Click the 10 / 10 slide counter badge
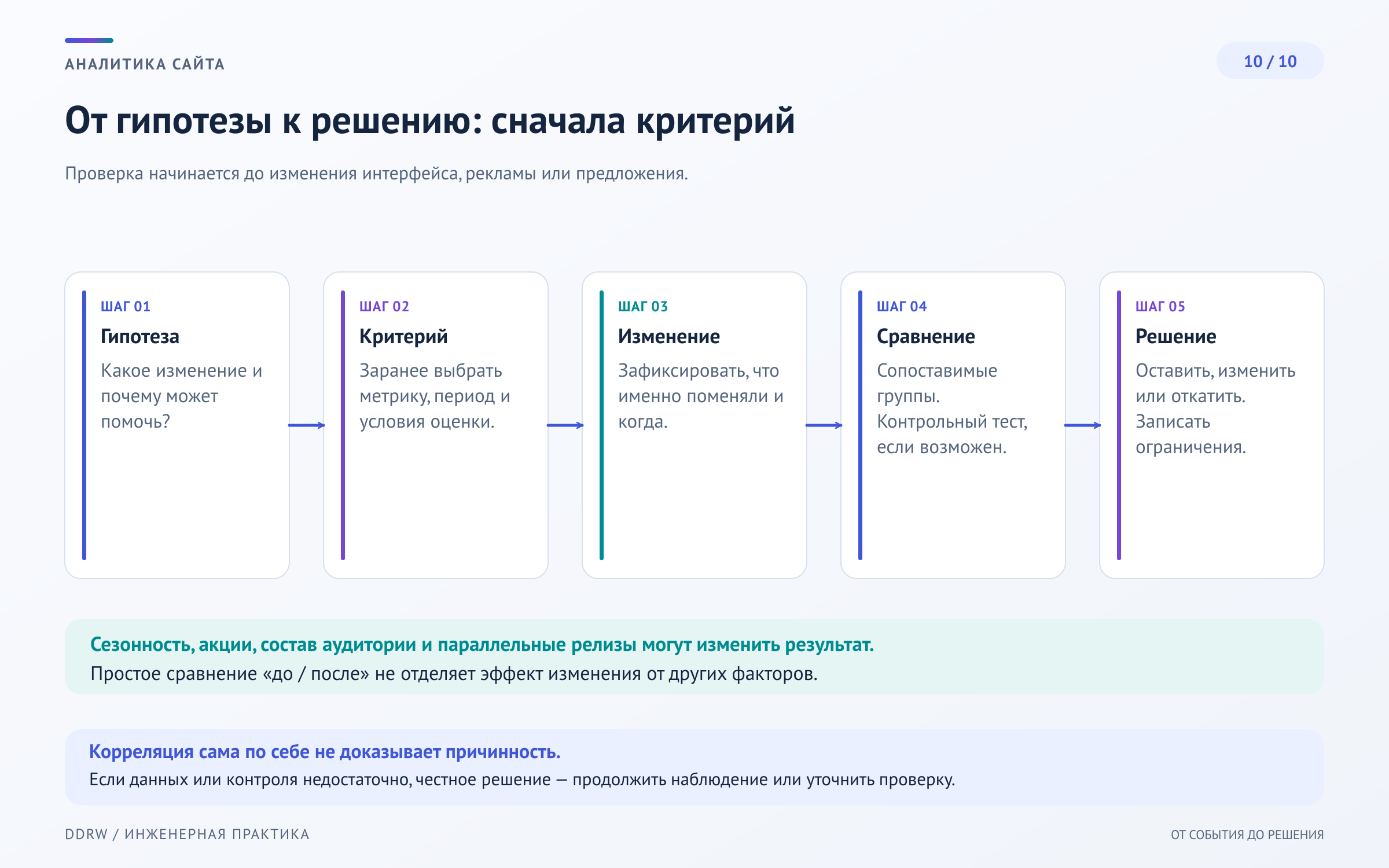The height and width of the screenshot is (868, 1389). coord(1270,61)
